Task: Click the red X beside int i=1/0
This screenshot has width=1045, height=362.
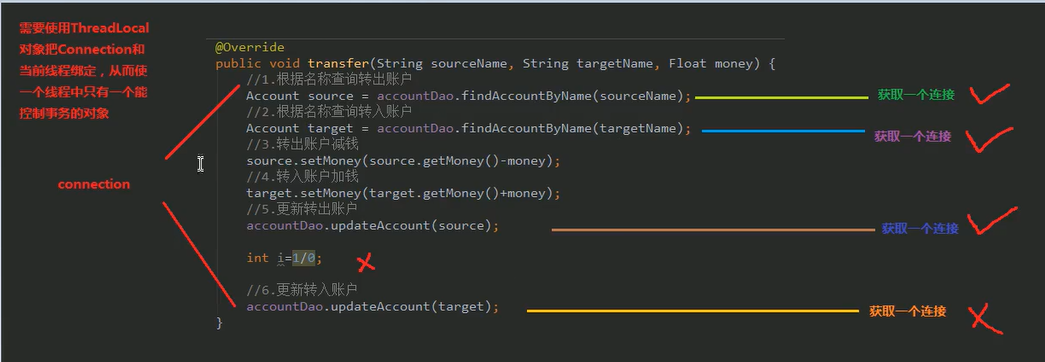Action: click(366, 263)
